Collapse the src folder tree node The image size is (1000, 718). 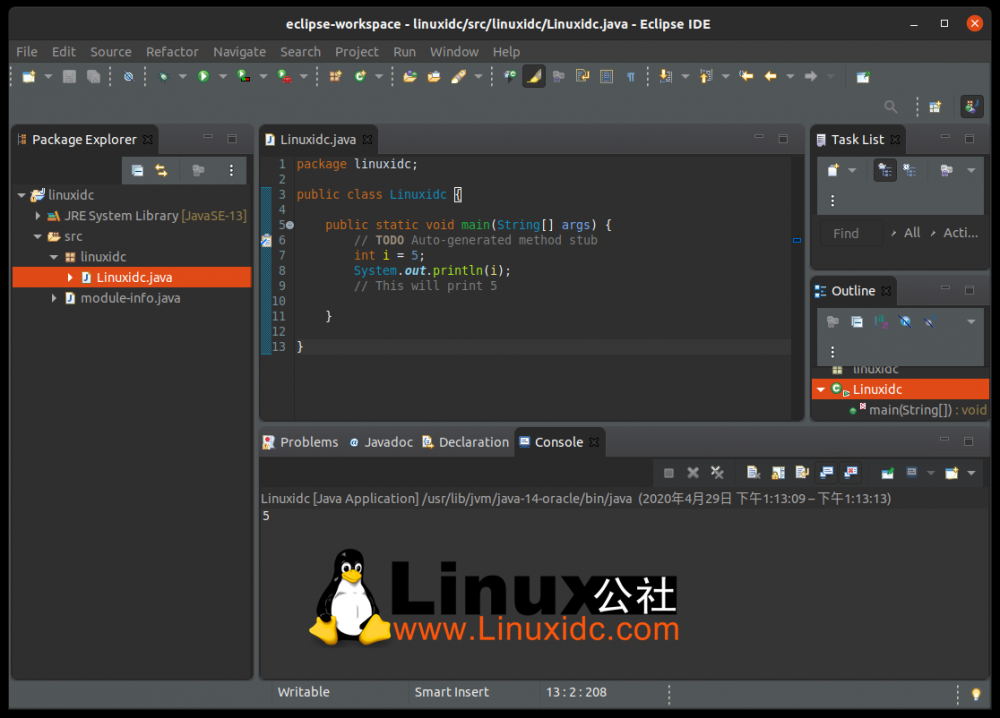pyautogui.click(x=38, y=237)
